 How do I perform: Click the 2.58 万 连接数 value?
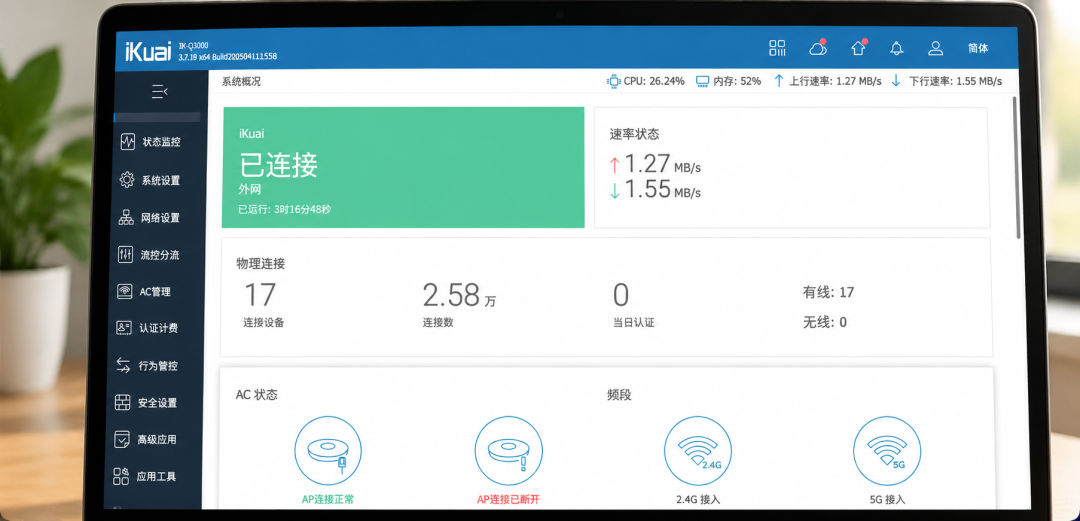(x=459, y=296)
